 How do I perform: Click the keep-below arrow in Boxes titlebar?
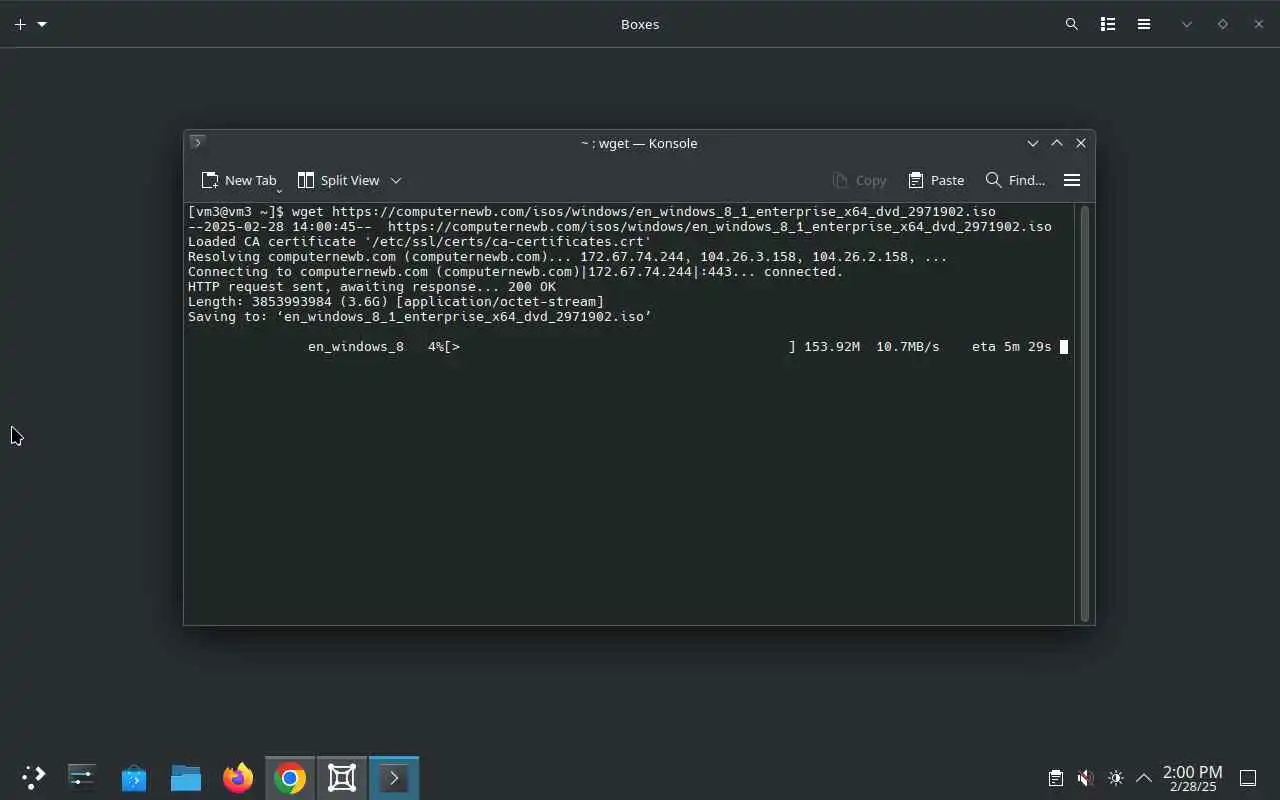click(x=1187, y=24)
